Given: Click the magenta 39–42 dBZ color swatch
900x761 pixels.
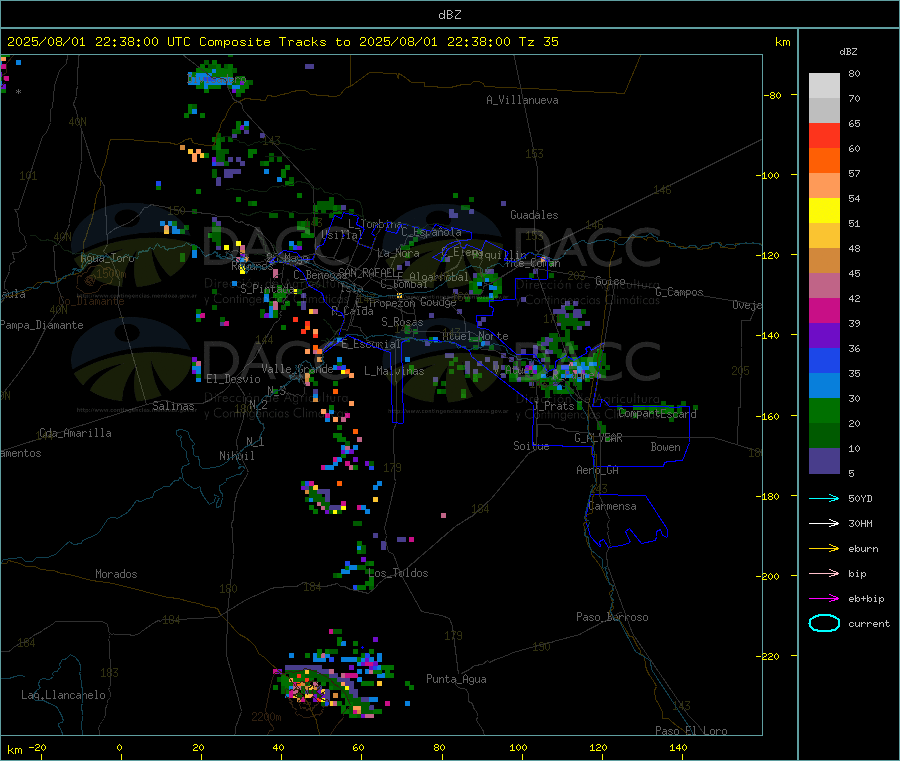Looking at the screenshot, I should point(824,310).
